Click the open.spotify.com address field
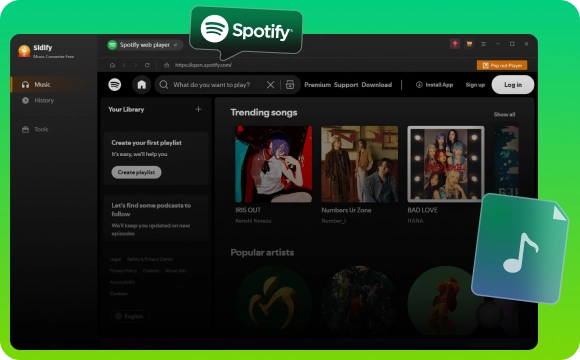This screenshot has width=580, height=360. pos(203,65)
